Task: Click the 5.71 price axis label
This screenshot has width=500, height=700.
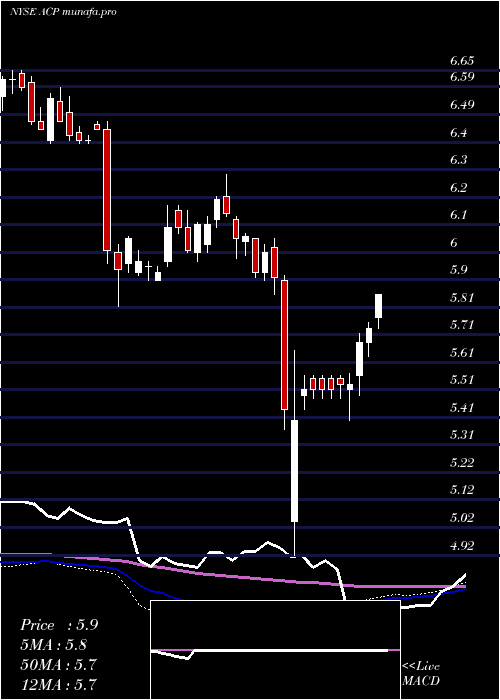Action: click(462, 325)
